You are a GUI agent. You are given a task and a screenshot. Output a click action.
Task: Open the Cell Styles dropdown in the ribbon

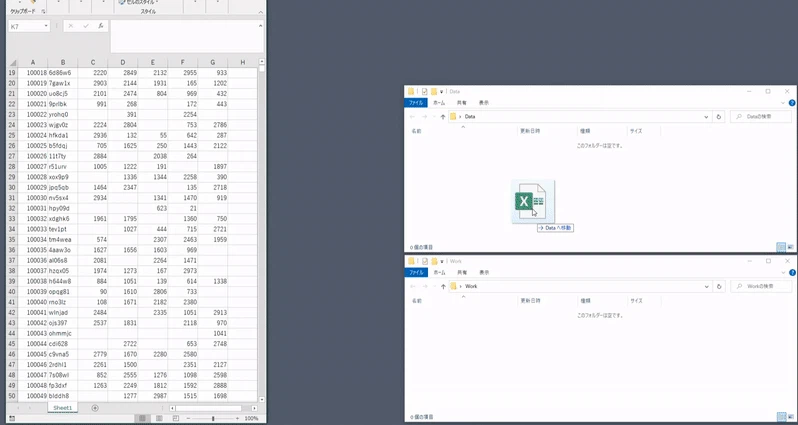click(137, 2)
